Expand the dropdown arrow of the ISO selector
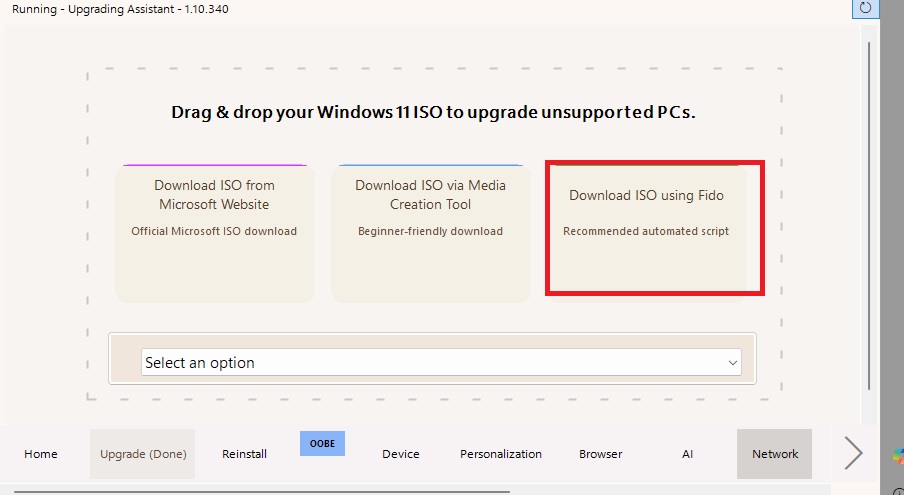Image resolution: width=904 pixels, height=495 pixels. [733, 363]
